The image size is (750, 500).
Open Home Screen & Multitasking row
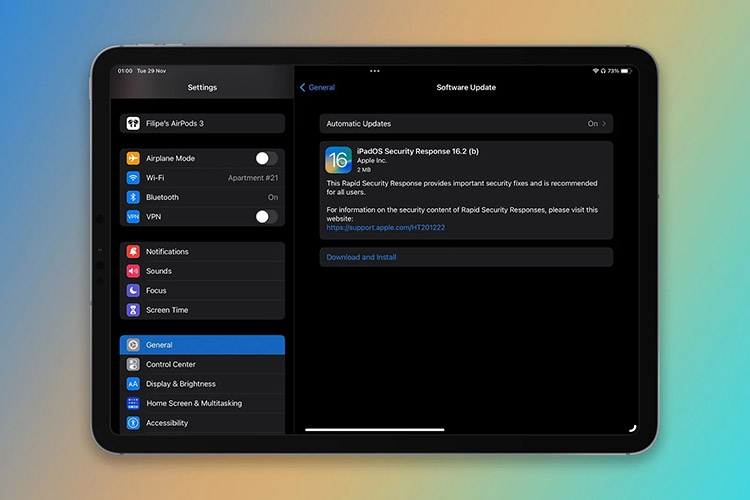point(202,403)
